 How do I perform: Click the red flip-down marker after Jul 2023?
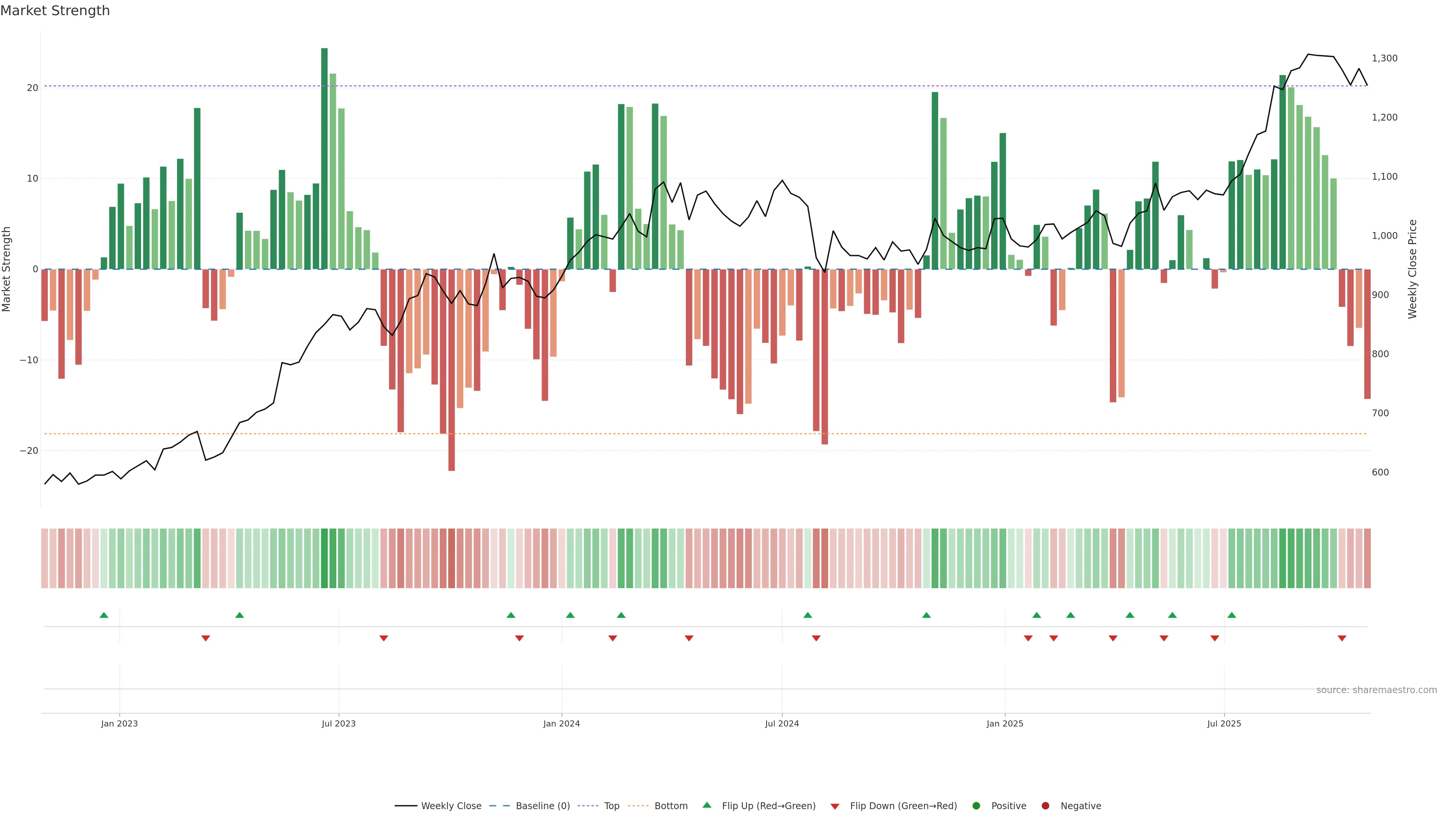pyautogui.click(x=384, y=638)
